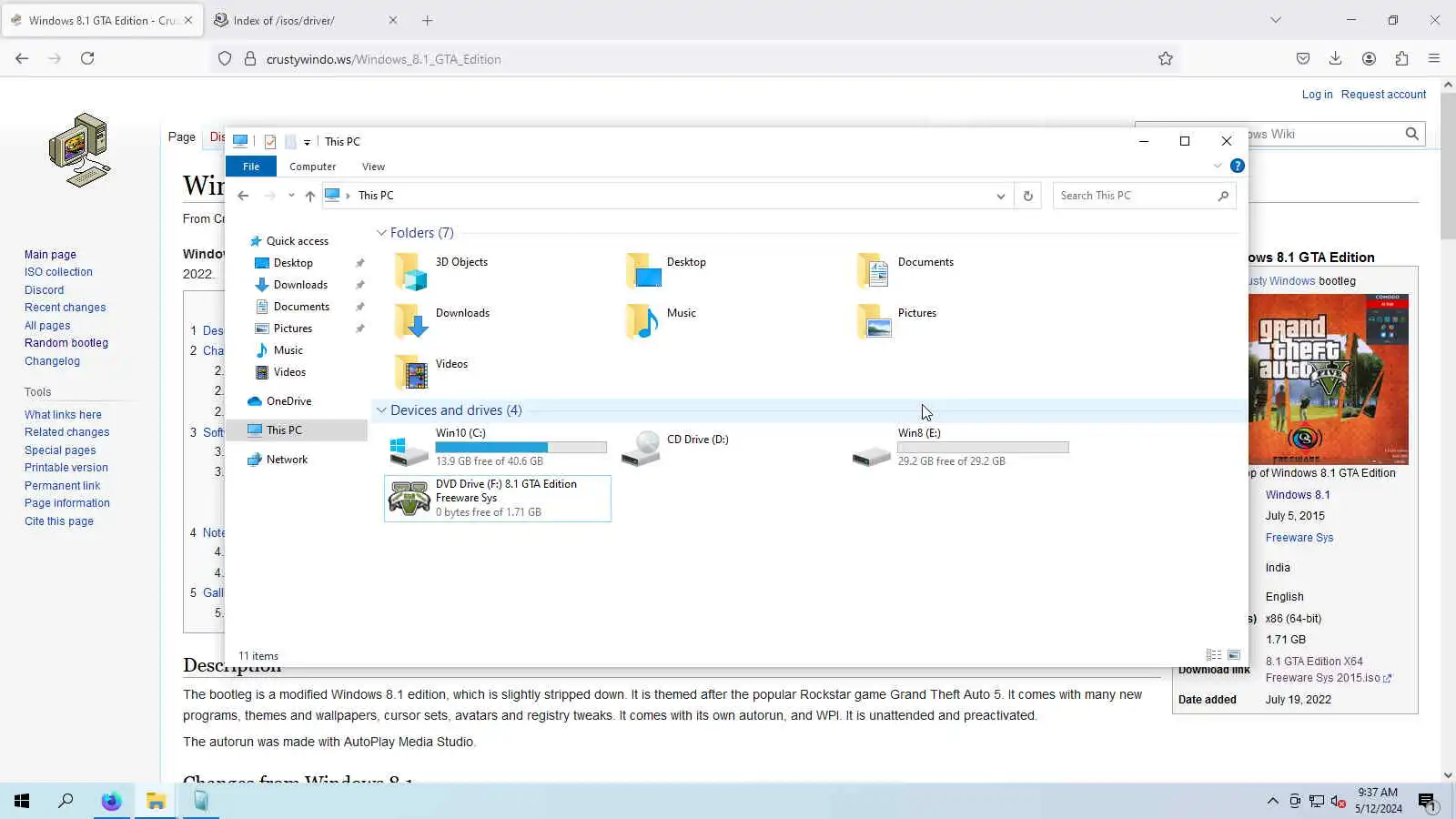Open Explorer address bar history dropdown
The image size is (1456, 819).
(x=1001, y=196)
